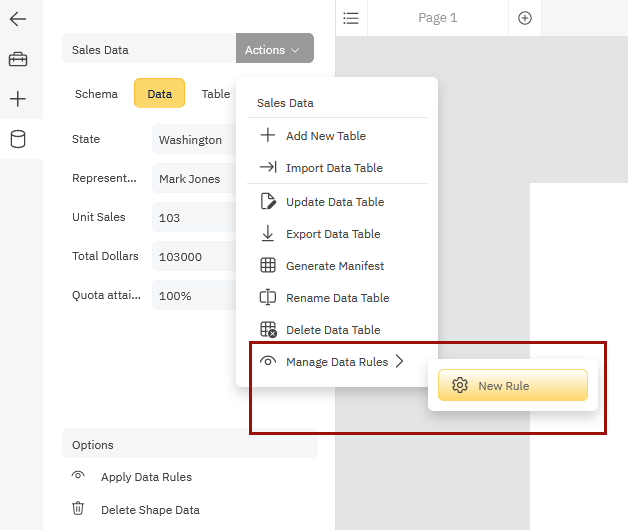This screenshot has width=628, height=530.
Task: Click the back arrow icon
Action: [18, 19]
